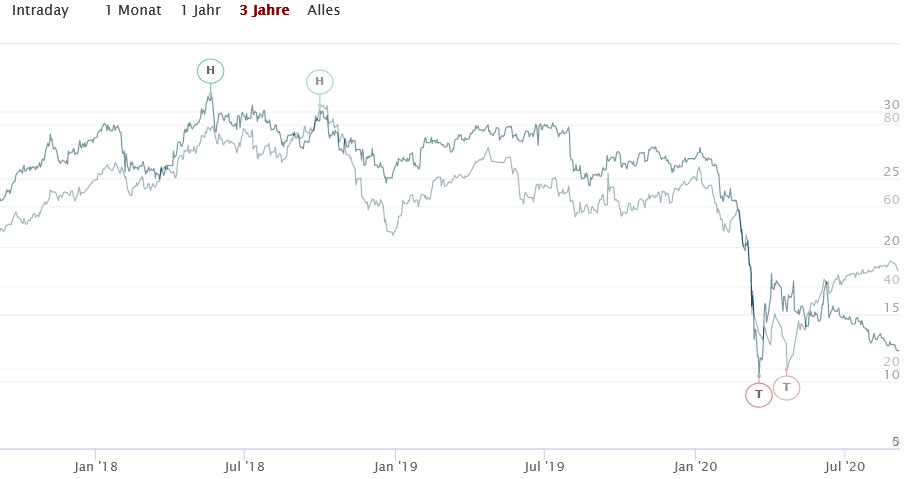Select the Jan '20 axis label
Screen dimensions: 910x479
pyautogui.click(x=695, y=465)
